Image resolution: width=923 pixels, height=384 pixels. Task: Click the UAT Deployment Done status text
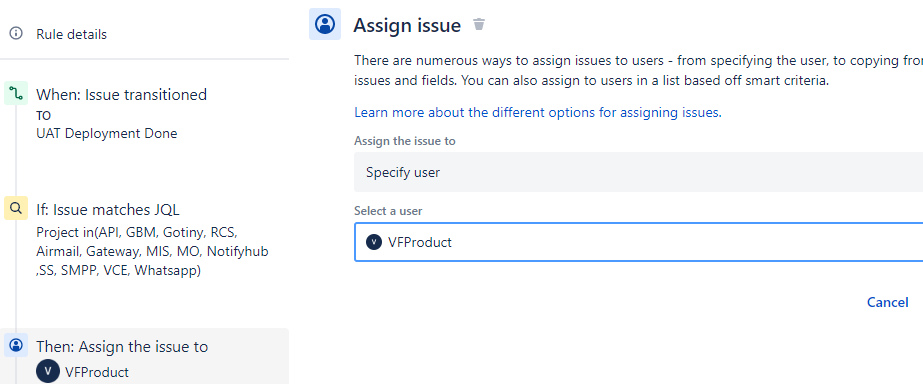point(107,134)
